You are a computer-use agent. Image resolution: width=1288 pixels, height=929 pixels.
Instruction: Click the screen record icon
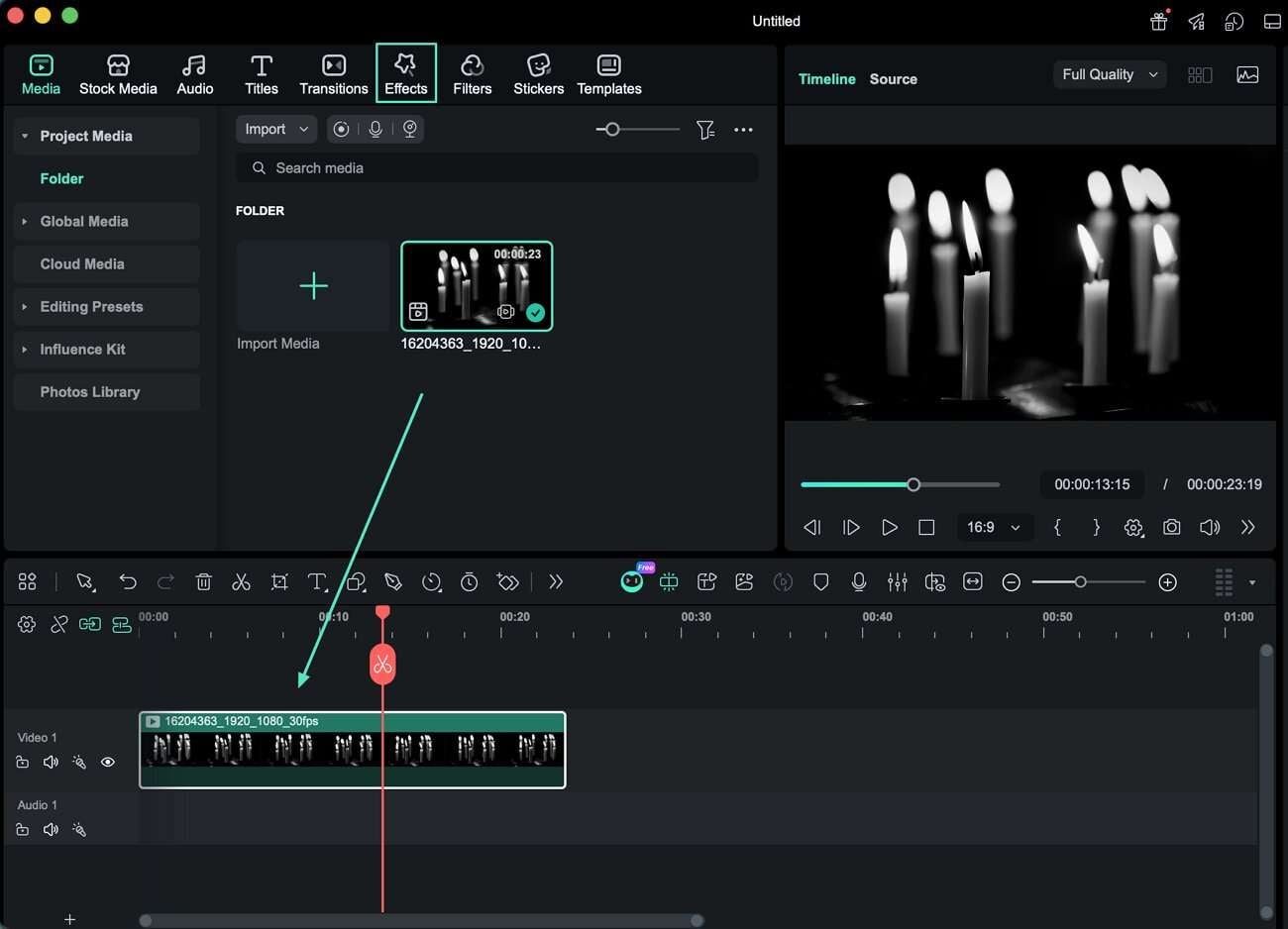click(341, 129)
